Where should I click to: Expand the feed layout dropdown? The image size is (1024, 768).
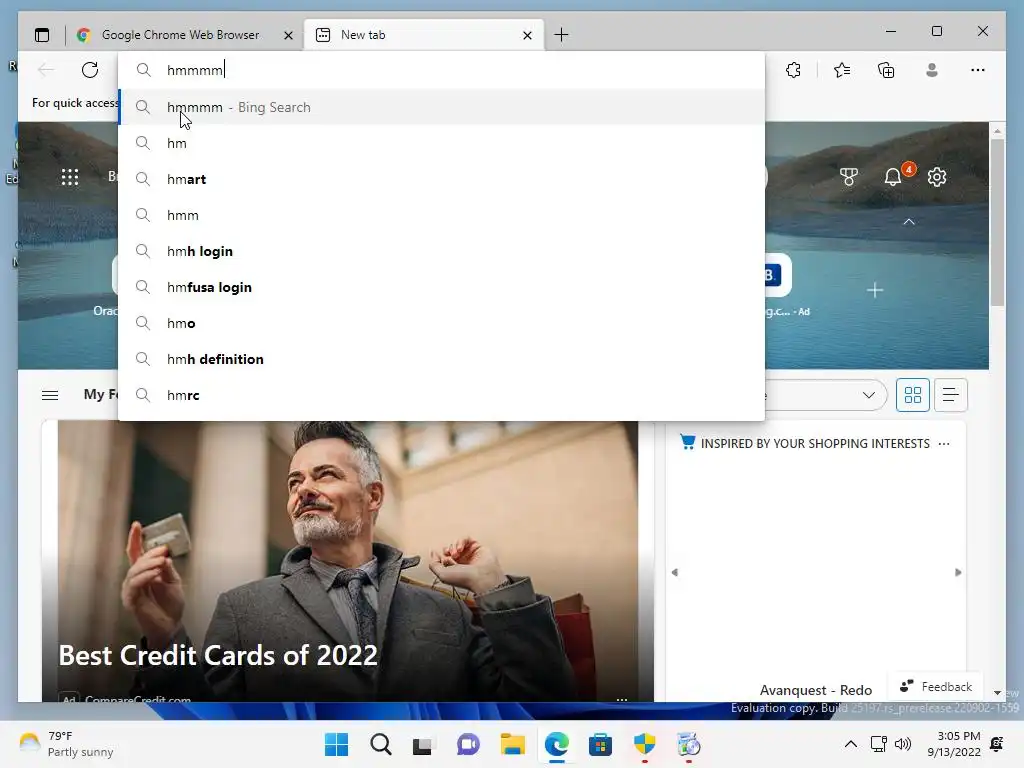pyautogui.click(x=869, y=395)
